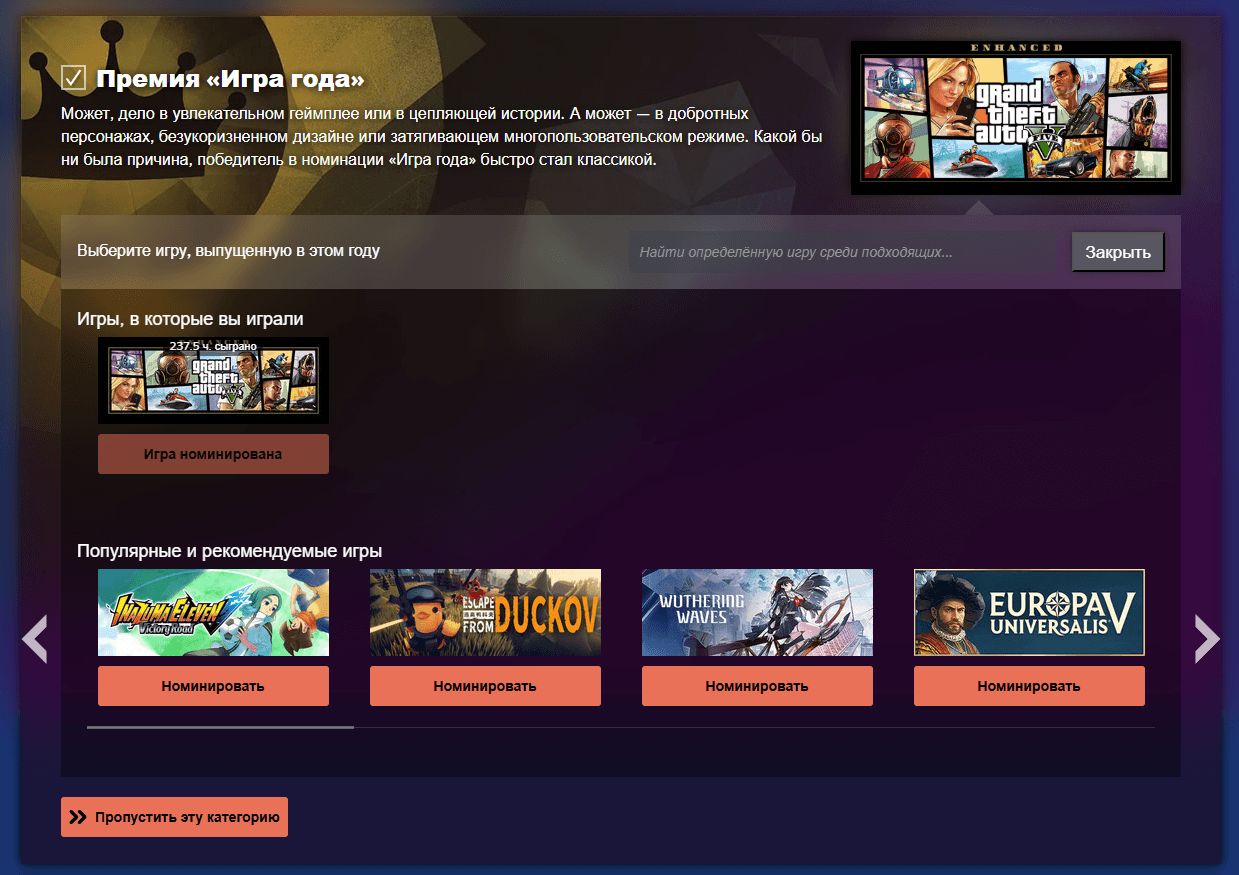Open the Wuthering Waves game image

(x=757, y=612)
